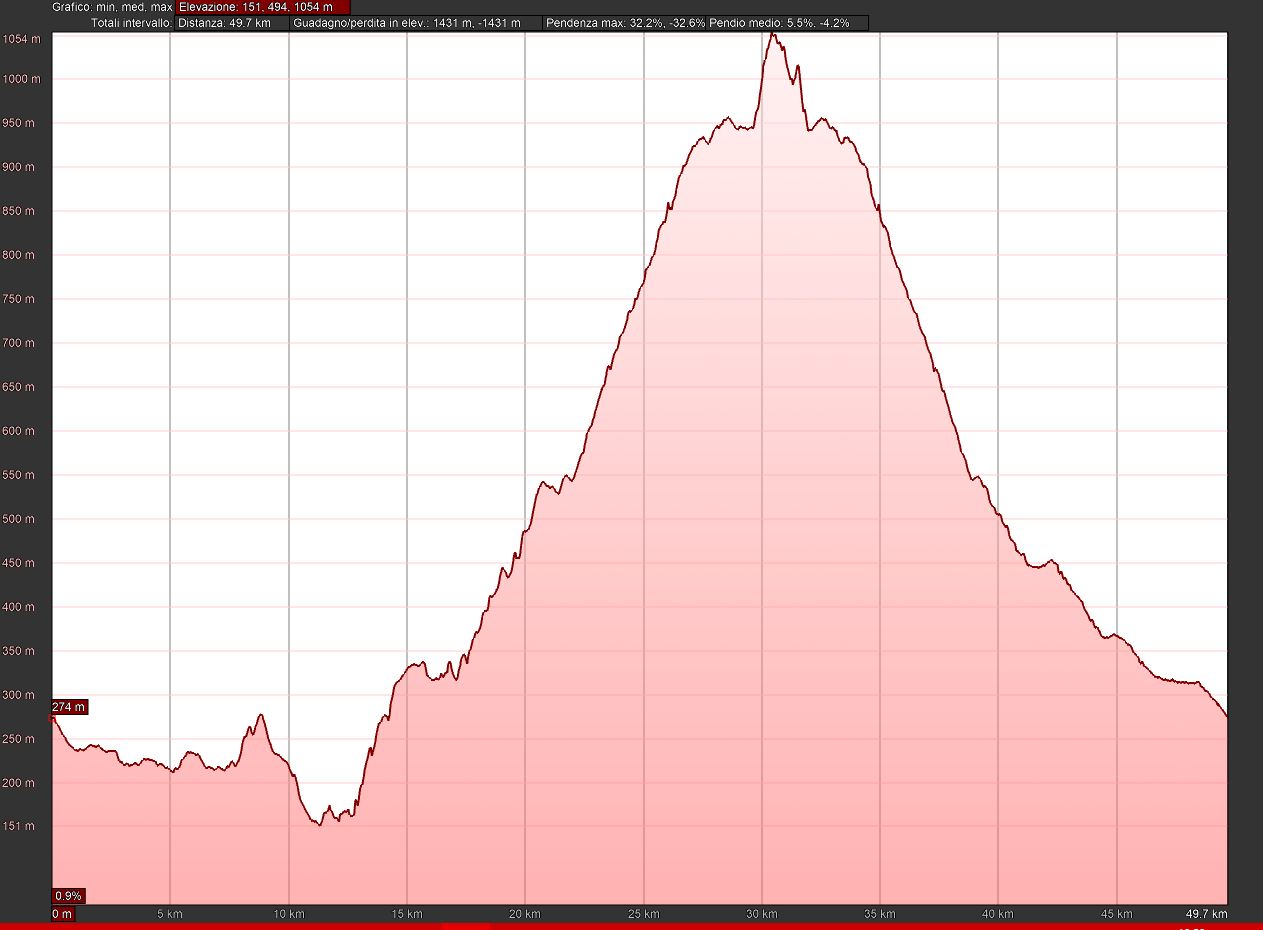Click the 0 m distance cursor label

[63, 914]
